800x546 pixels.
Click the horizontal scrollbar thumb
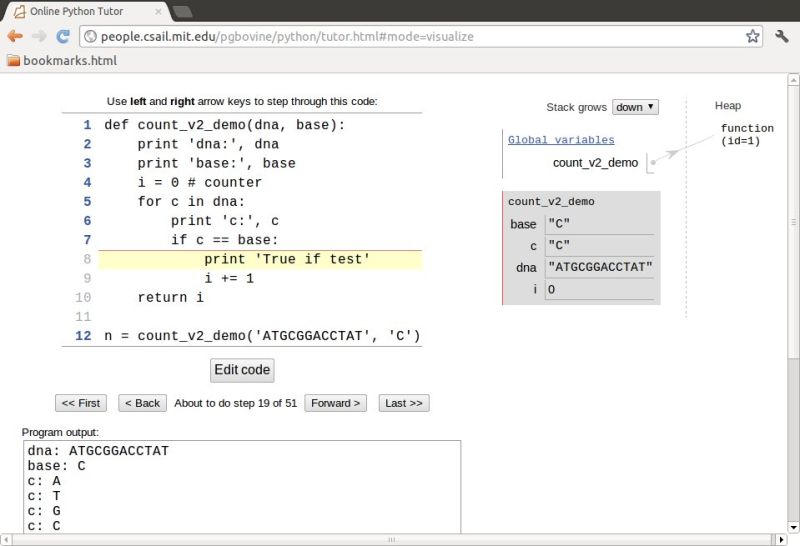(391, 539)
